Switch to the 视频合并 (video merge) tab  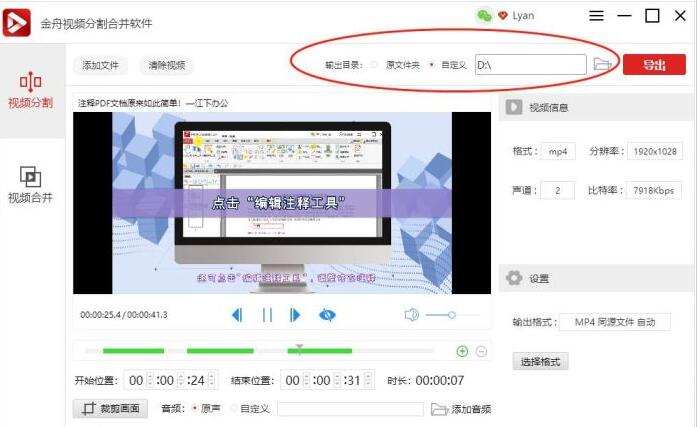coord(30,184)
